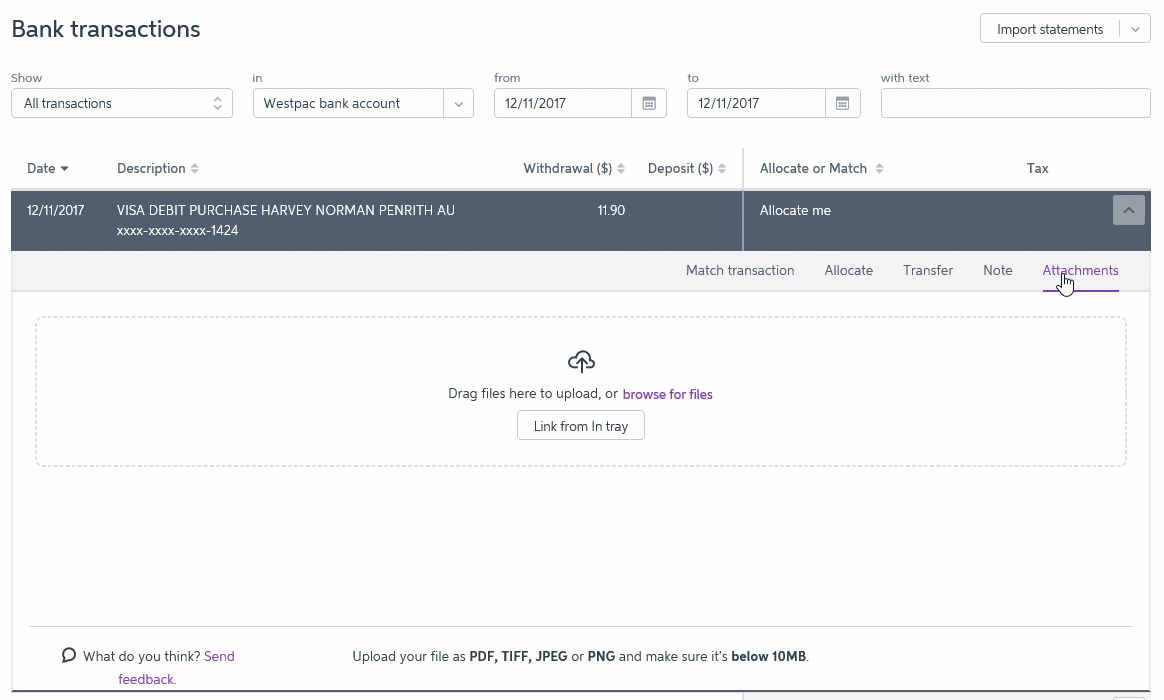The height and width of the screenshot is (700, 1164).
Task: Open the 'to' date calendar picker
Action: click(x=842, y=103)
